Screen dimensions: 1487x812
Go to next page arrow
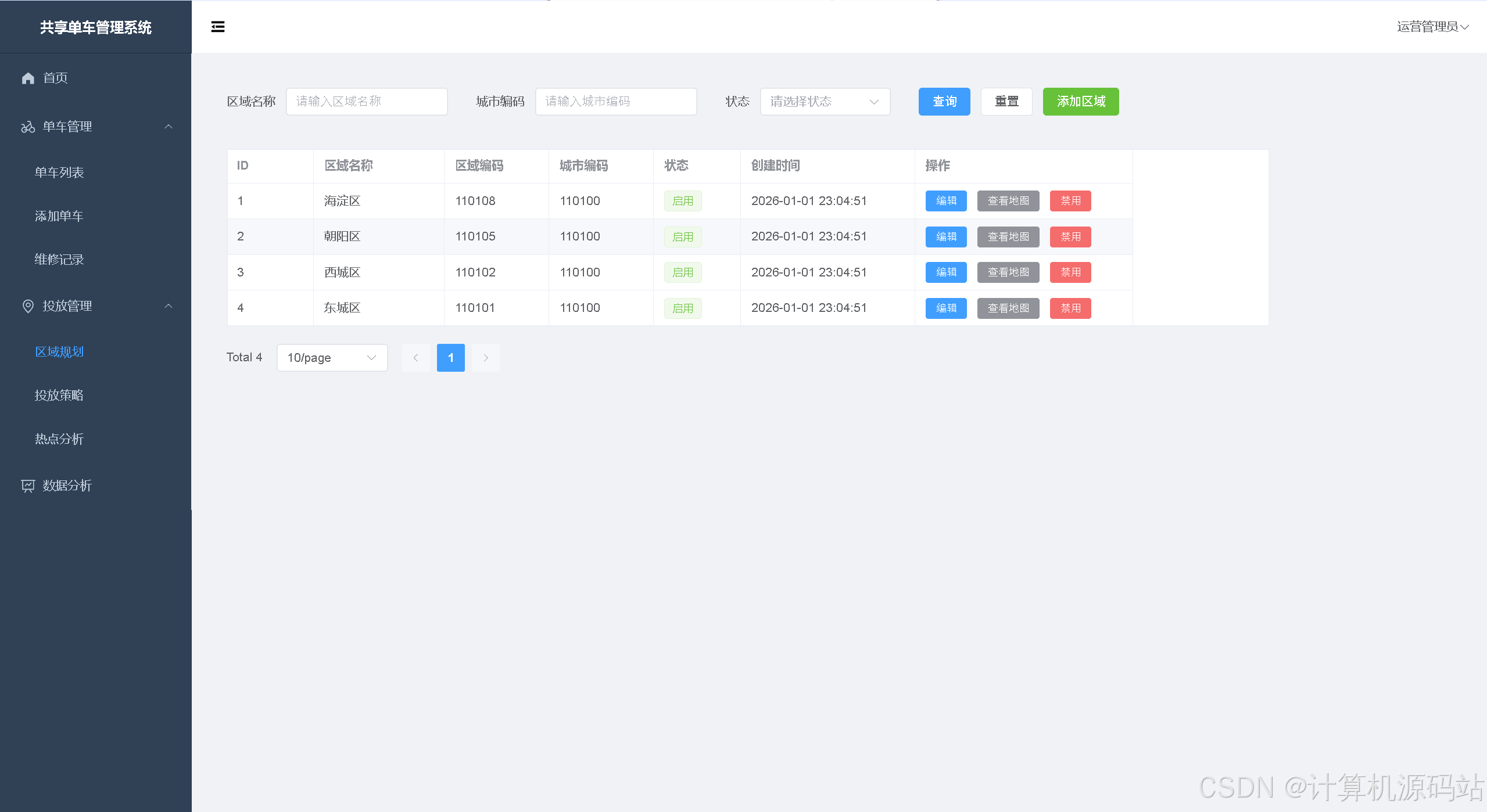coord(486,358)
